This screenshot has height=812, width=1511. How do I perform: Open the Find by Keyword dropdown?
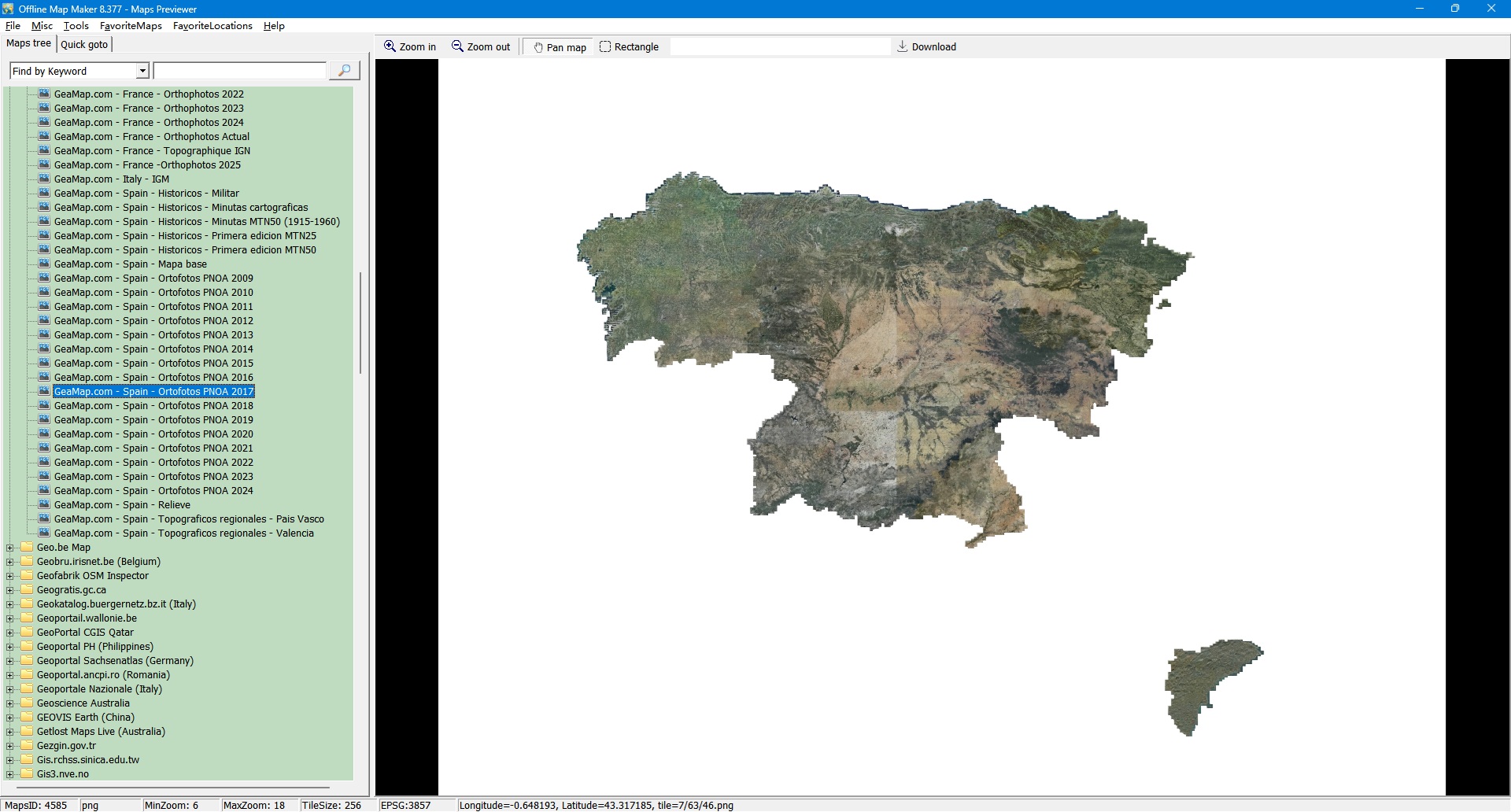[142, 71]
